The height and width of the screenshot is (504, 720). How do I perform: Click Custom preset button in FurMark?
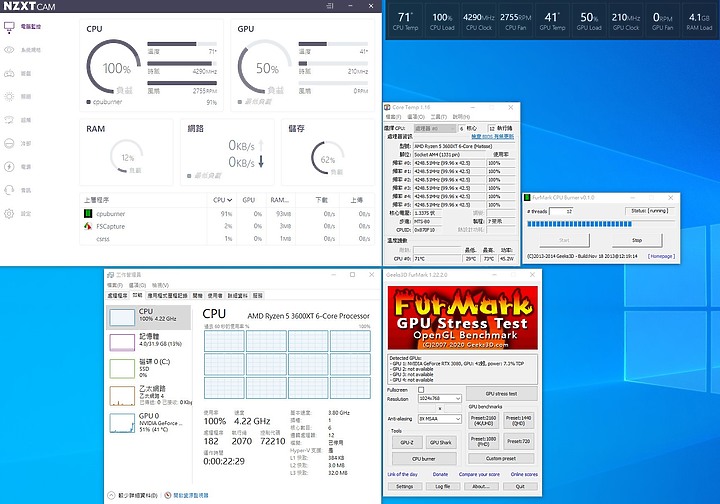pos(501,458)
